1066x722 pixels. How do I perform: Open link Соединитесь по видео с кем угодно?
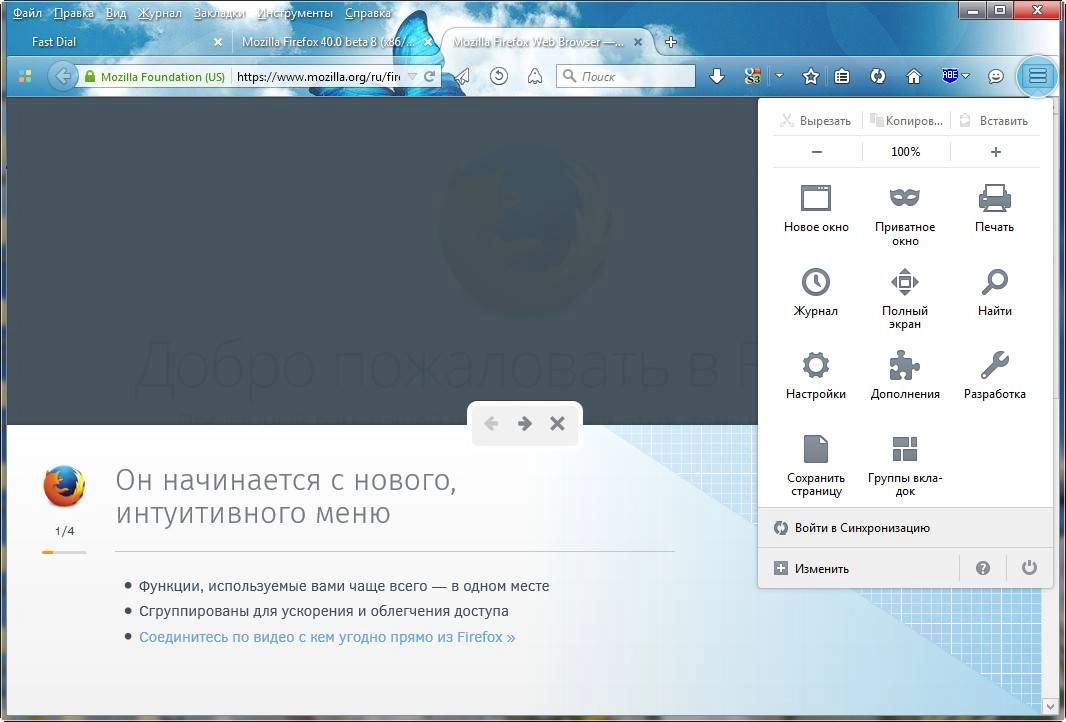point(327,637)
